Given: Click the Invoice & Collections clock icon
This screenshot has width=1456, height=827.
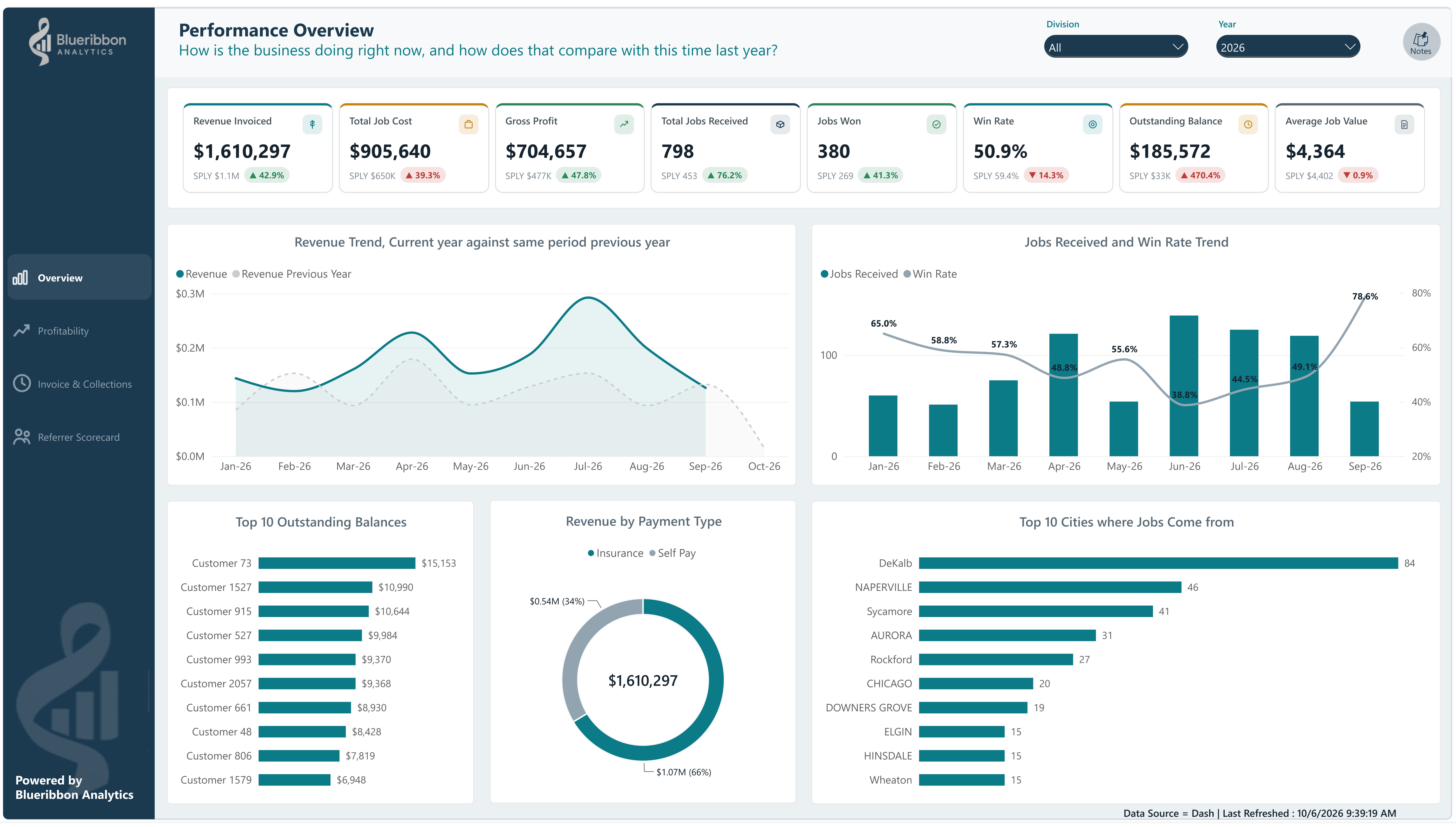Looking at the screenshot, I should coord(22,383).
